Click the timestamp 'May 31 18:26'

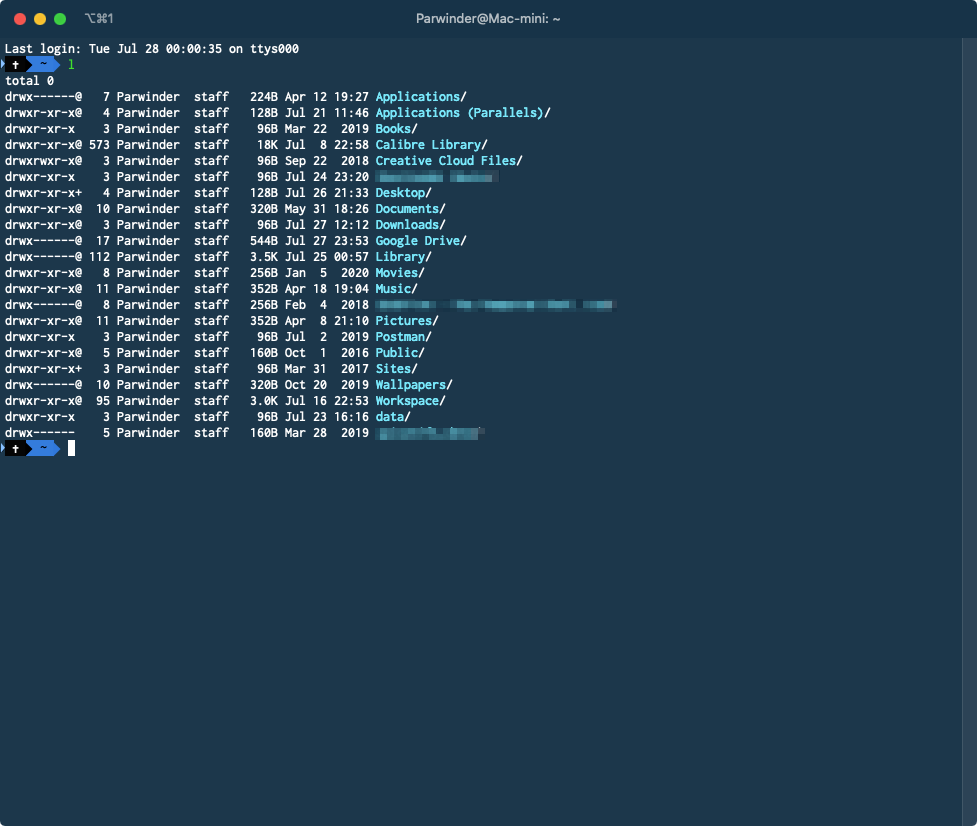pos(326,209)
